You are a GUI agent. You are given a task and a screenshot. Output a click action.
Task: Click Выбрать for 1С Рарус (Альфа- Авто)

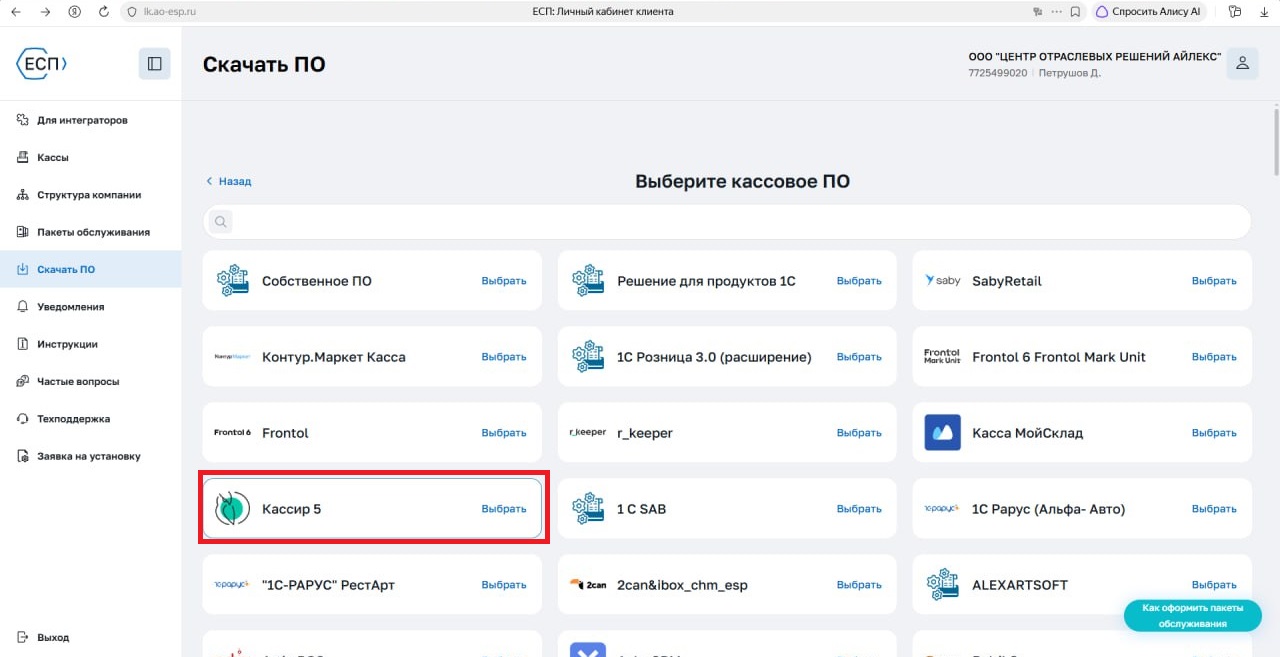click(1214, 509)
